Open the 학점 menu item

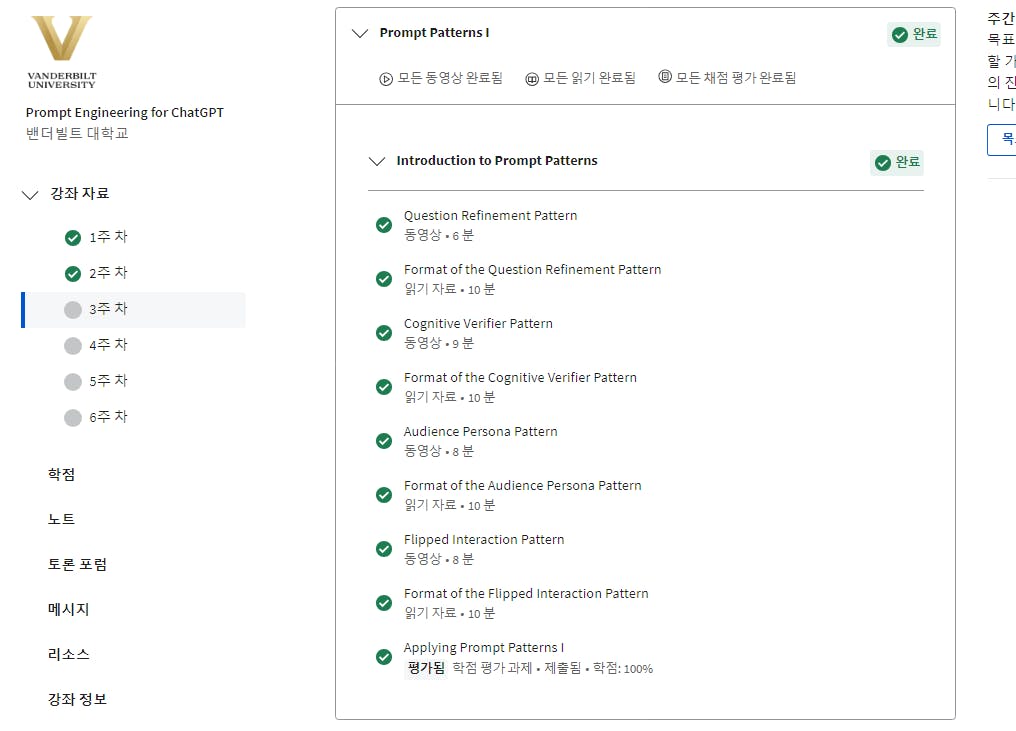tap(62, 475)
